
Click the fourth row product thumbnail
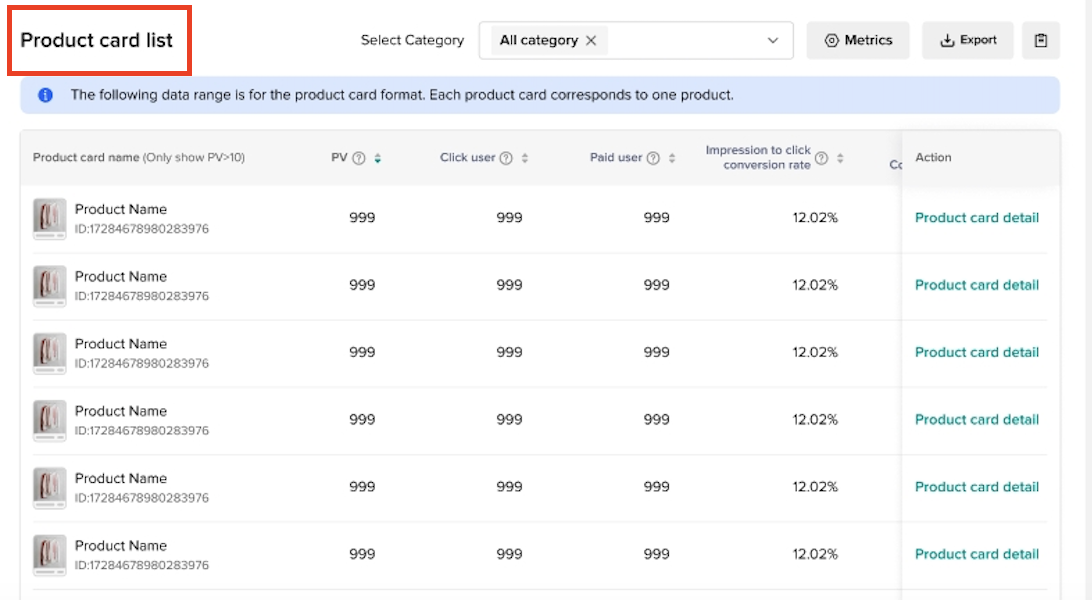(49, 420)
